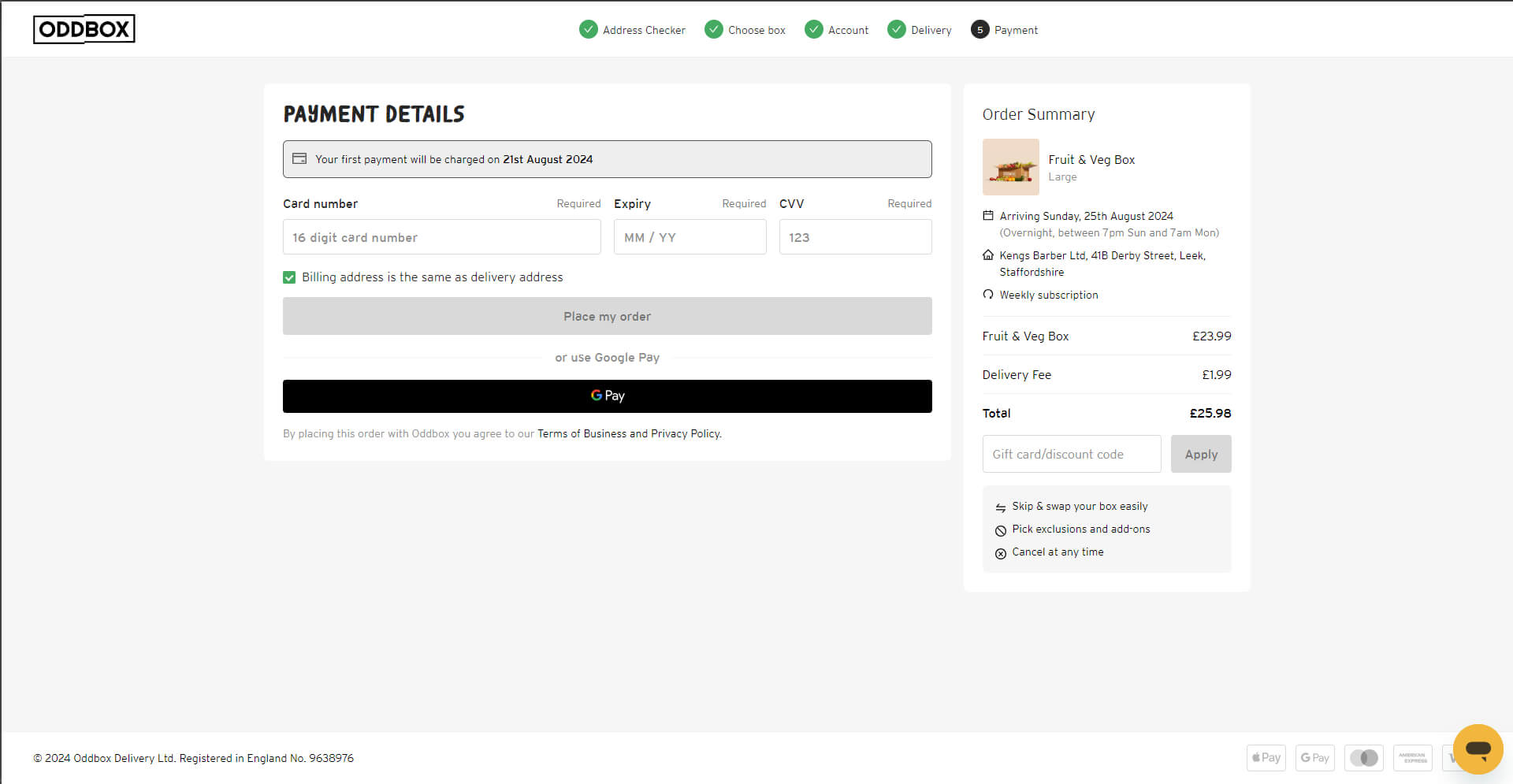Click the skip & swap arrows icon
This screenshot has width=1513, height=784.
[x=1001, y=507]
